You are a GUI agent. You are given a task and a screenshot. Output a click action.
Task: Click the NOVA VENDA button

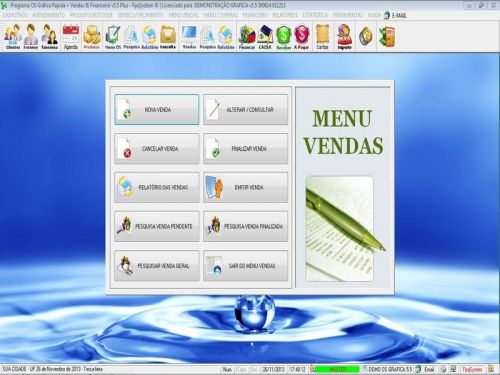(x=157, y=110)
